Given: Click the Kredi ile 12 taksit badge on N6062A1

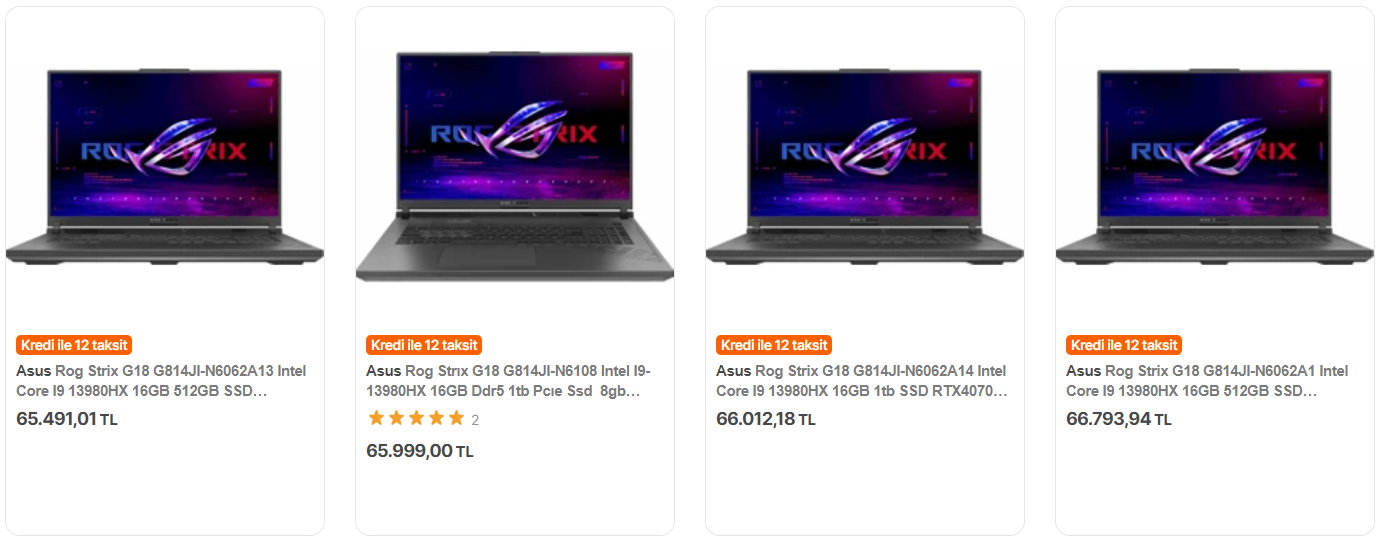Looking at the screenshot, I should (1124, 345).
